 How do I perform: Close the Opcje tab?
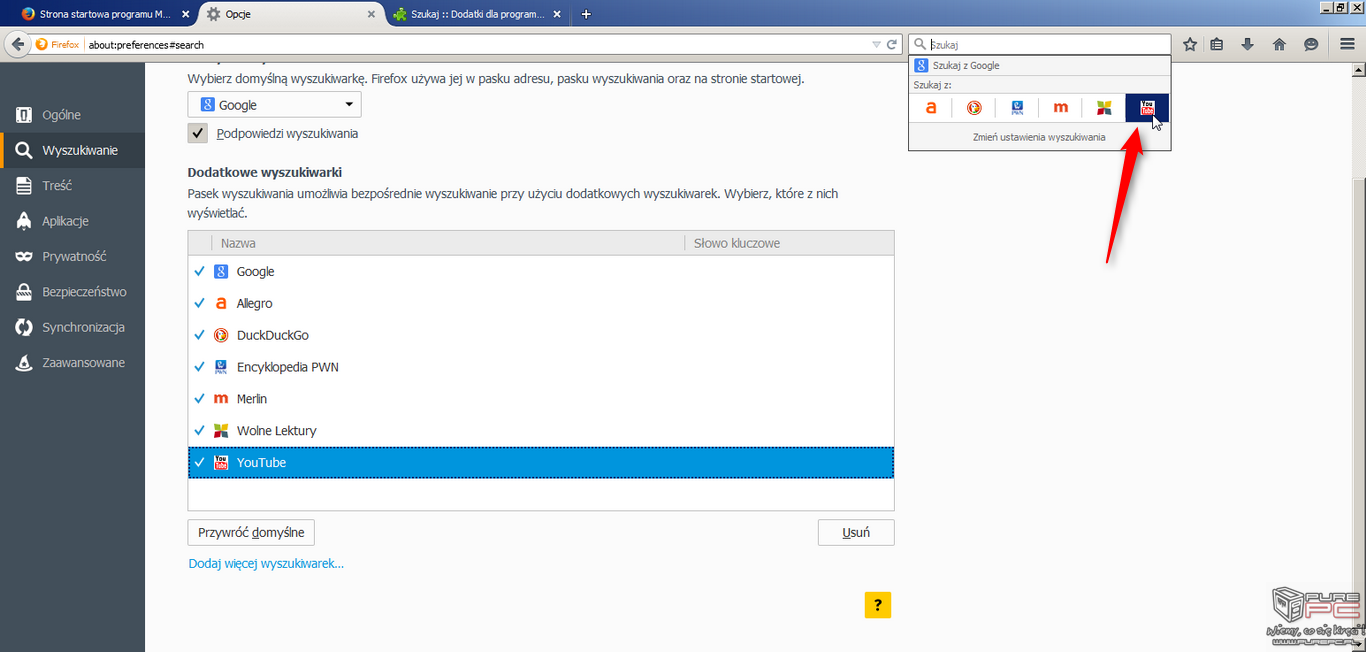tap(371, 14)
